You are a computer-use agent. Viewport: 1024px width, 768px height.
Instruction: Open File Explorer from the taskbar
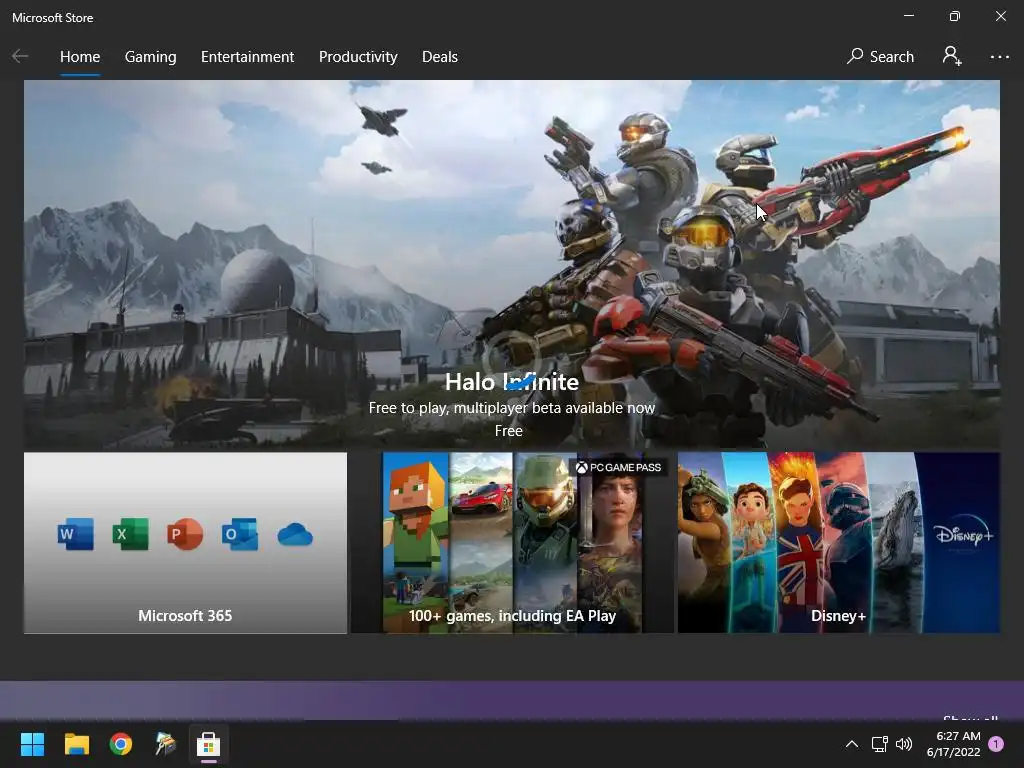76,744
